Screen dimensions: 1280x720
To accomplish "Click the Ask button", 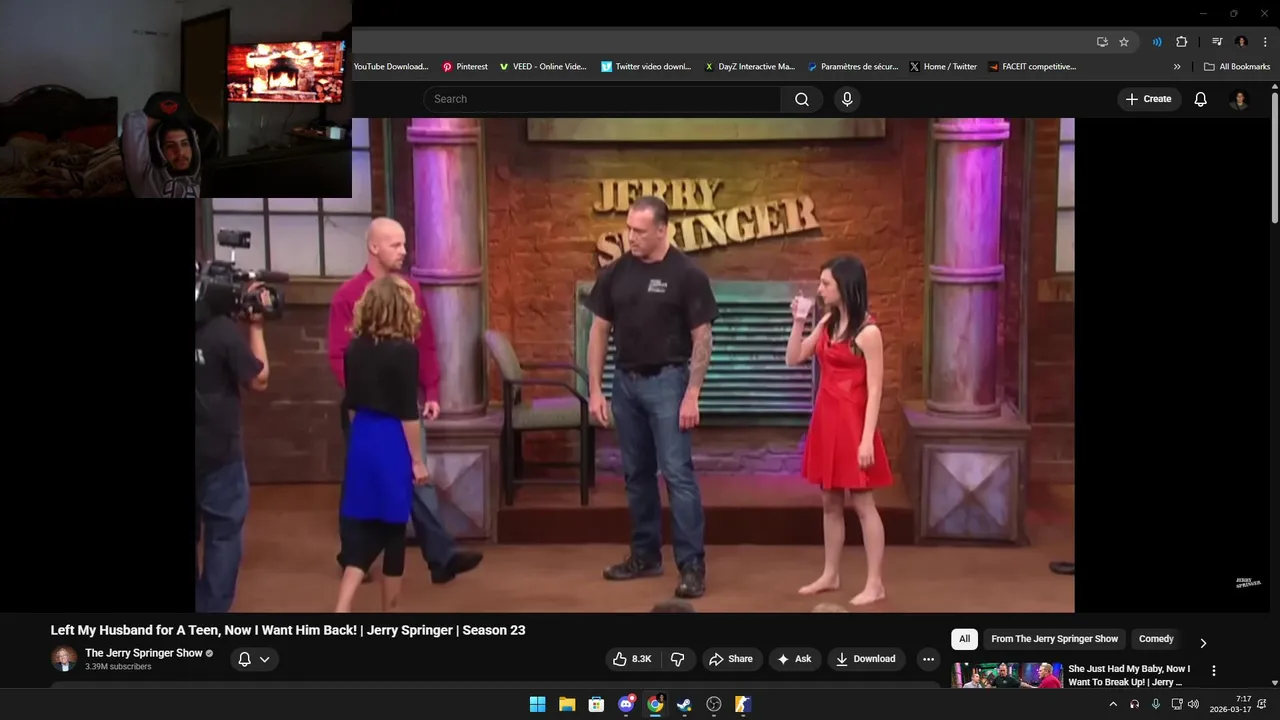I will tap(794, 659).
